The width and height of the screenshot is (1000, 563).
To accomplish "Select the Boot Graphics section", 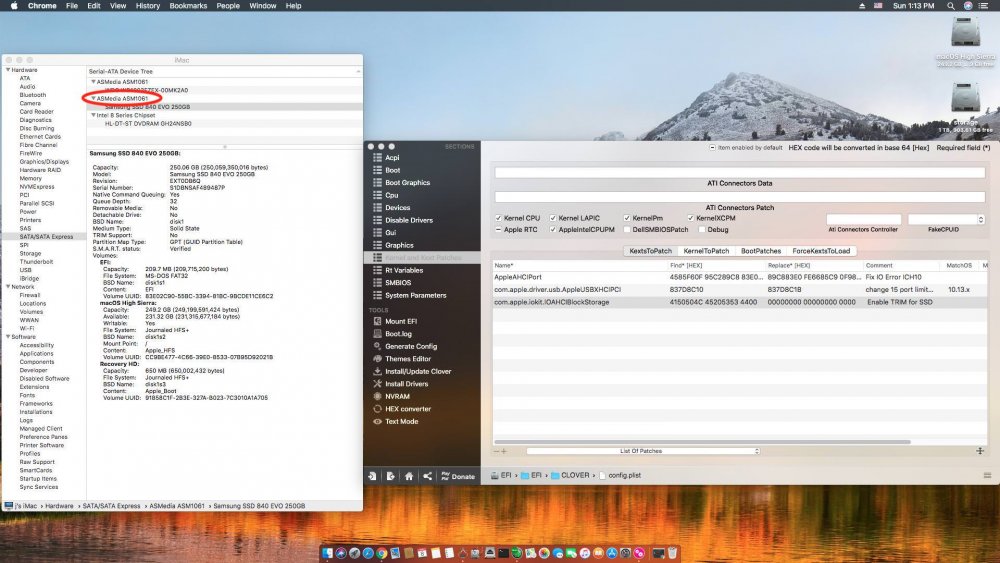I will click(x=407, y=182).
